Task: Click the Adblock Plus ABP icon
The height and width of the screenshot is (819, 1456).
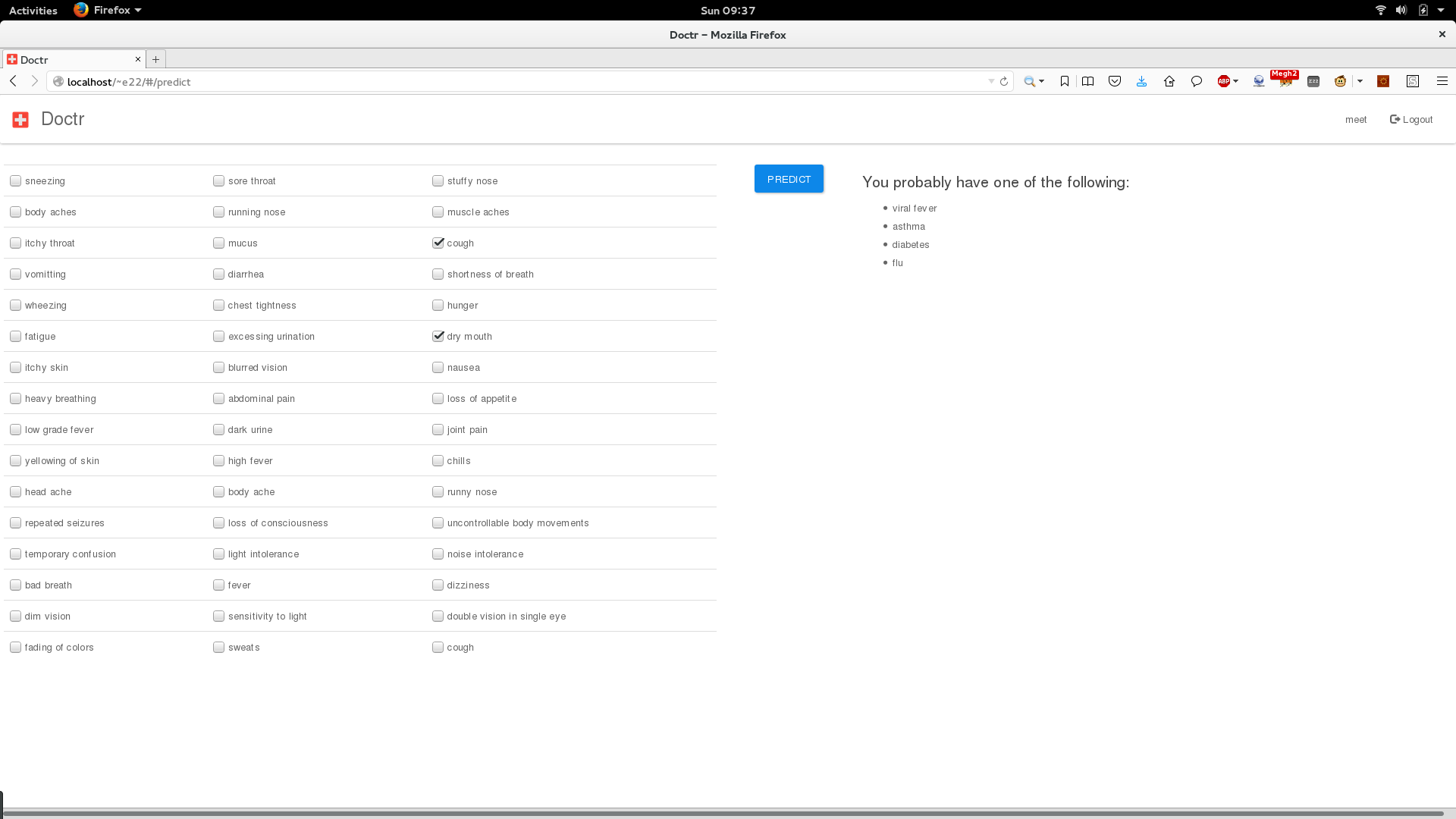Action: click(x=1223, y=81)
